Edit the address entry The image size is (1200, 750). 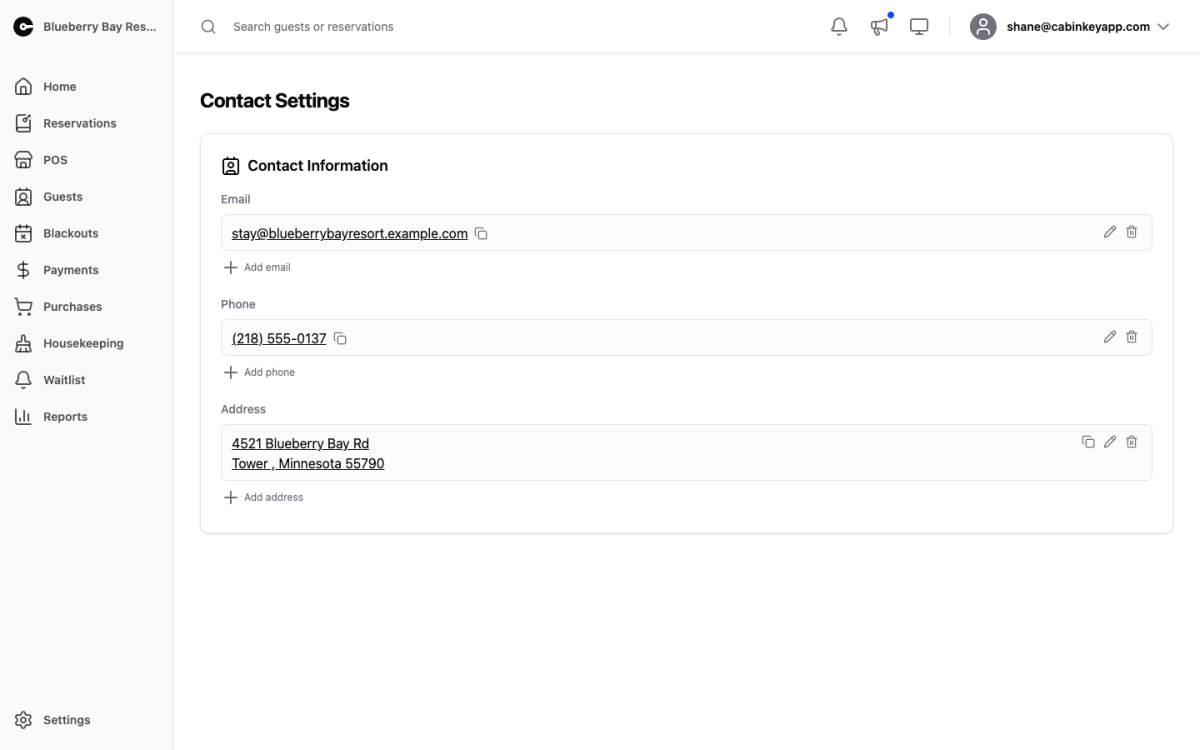(x=1110, y=442)
